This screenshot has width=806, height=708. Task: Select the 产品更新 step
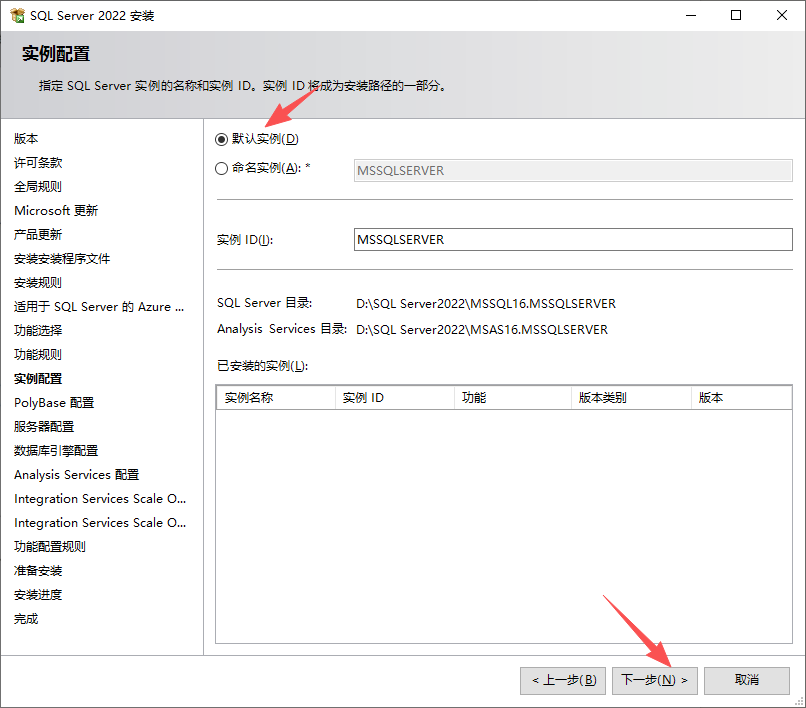coord(38,235)
